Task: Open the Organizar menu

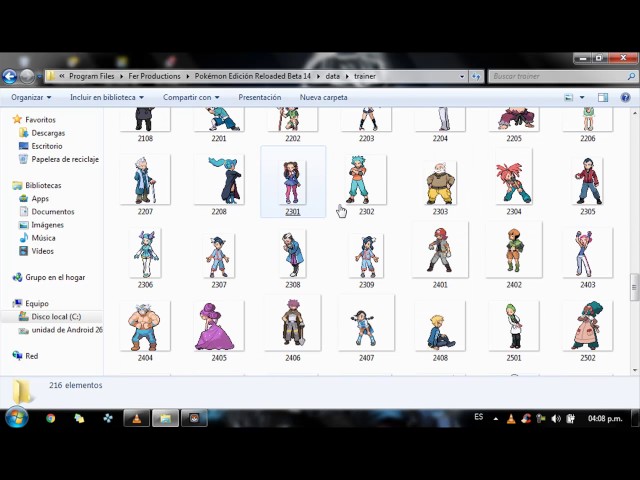Action: [31, 98]
